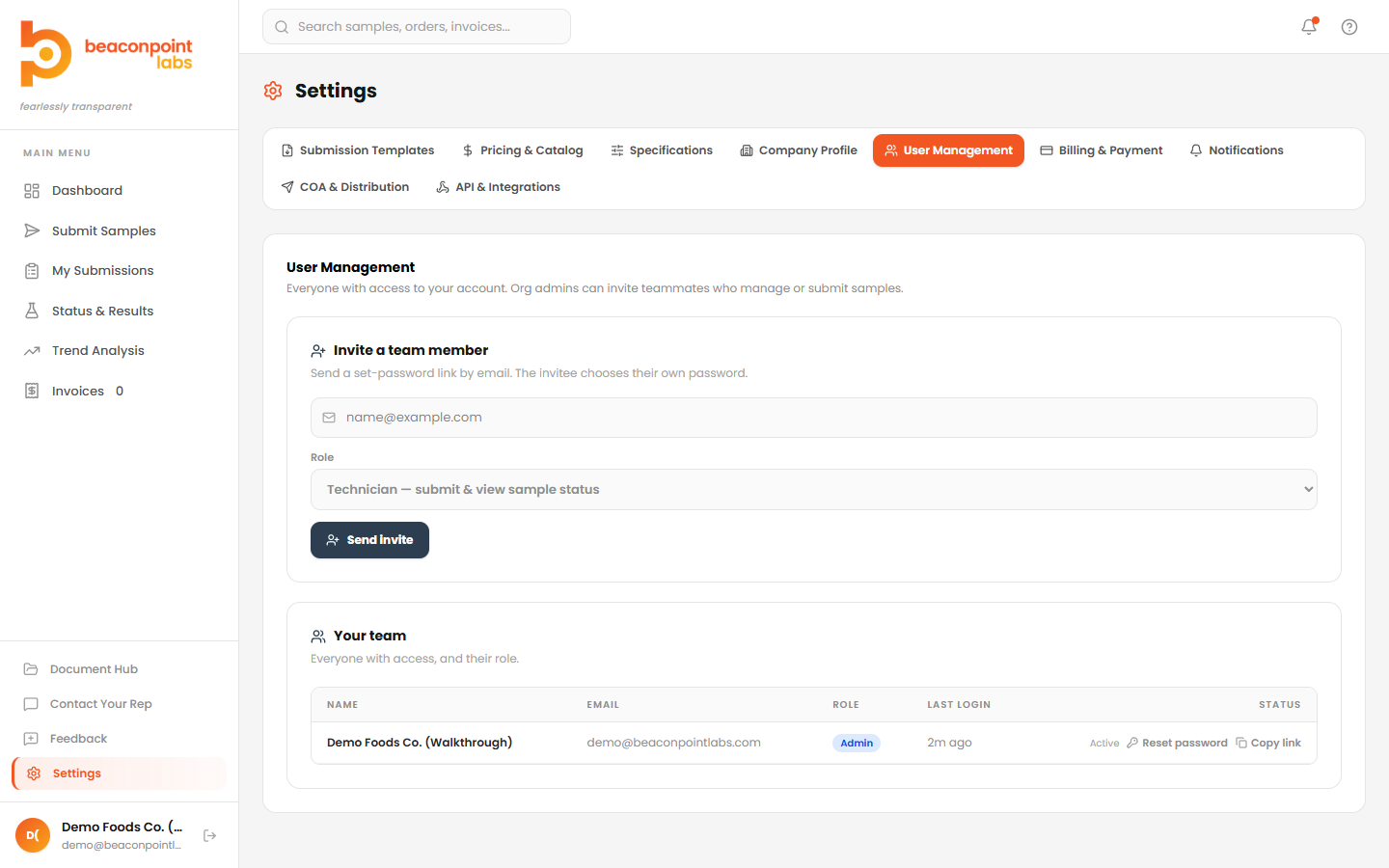Click the Invite a team member person icon
This screenshot has height=868, width=1389.
[x=318, y=351]
